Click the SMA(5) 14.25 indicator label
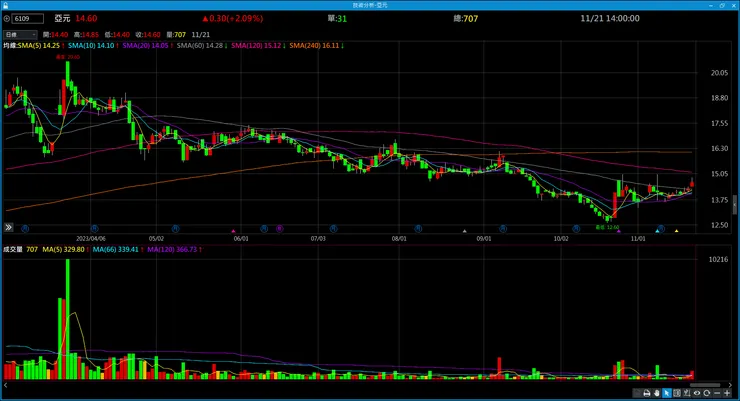The image size is (740, 401). [41, 46]
